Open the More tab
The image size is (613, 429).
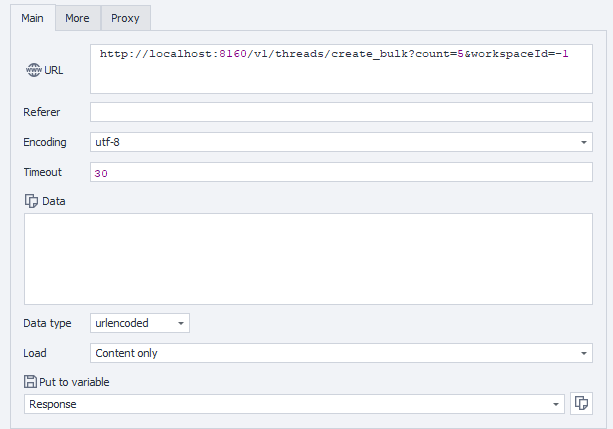pyautogui.click(x=77, y=18)
